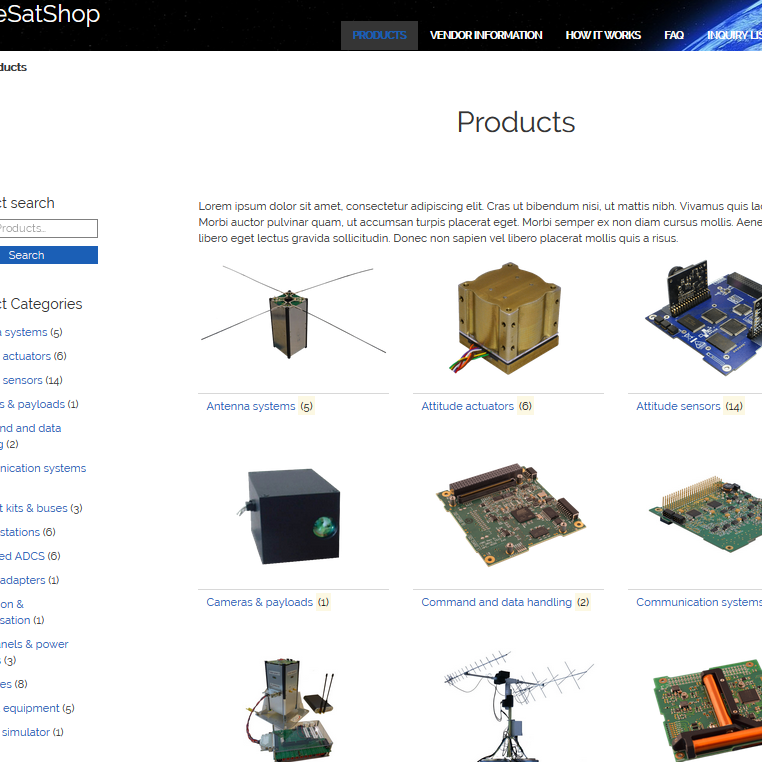The width and height of the screenshot is (762, 762).
Task: Click the blue Search button
Action: (x=48, y=255)
